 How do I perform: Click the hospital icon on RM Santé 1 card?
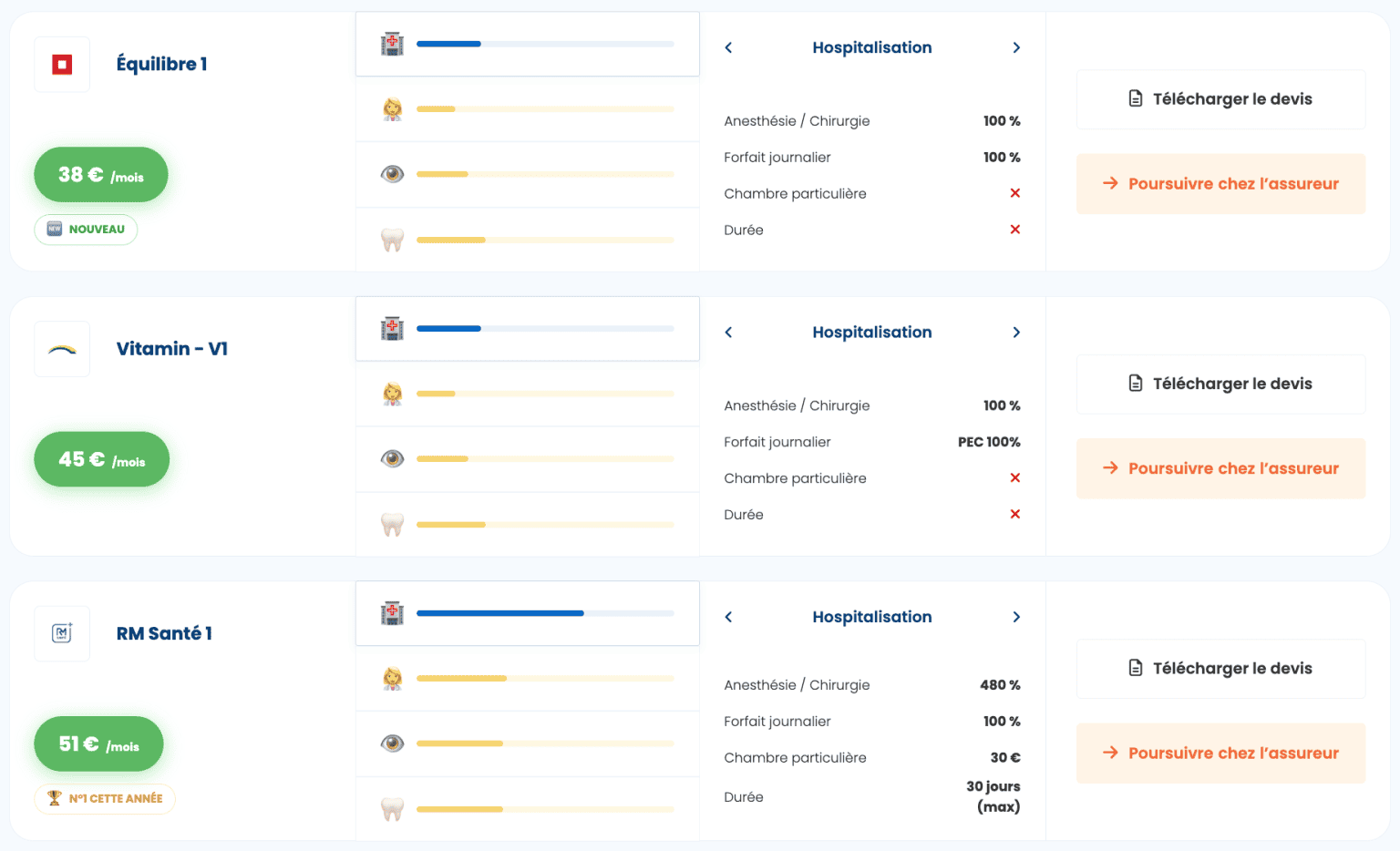click(x=391, y=613)
